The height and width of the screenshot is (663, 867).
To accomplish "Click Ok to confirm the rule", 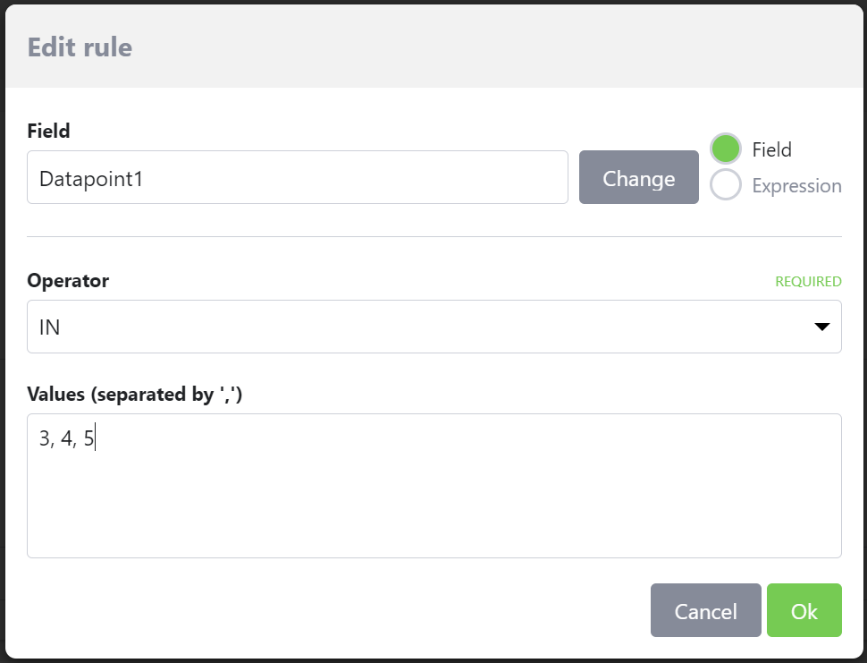I will 804,611.
